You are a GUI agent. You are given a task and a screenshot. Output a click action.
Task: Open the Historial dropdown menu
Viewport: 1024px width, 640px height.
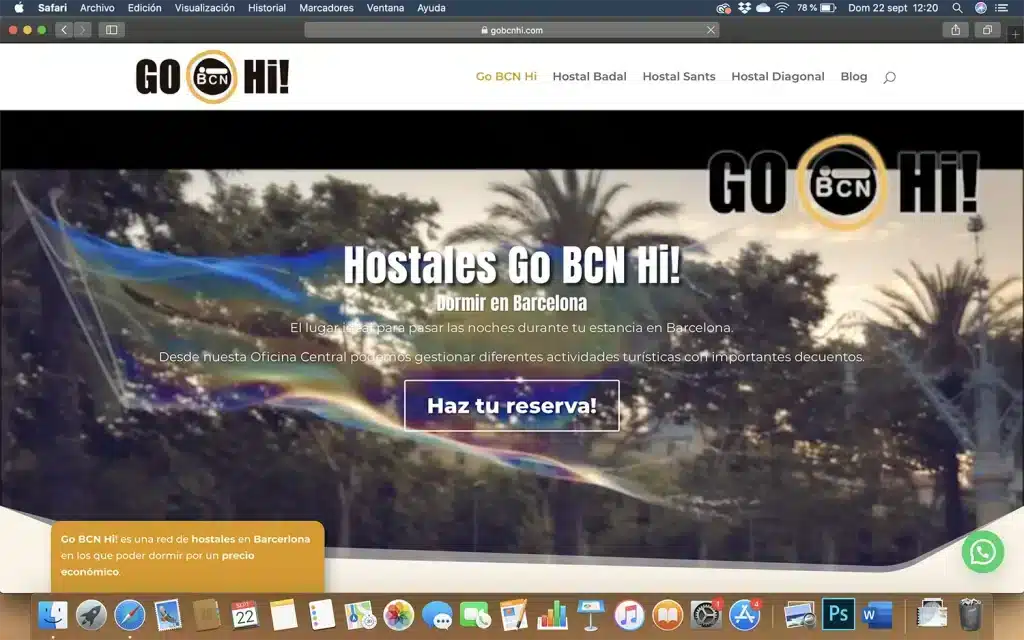[266, 8]
